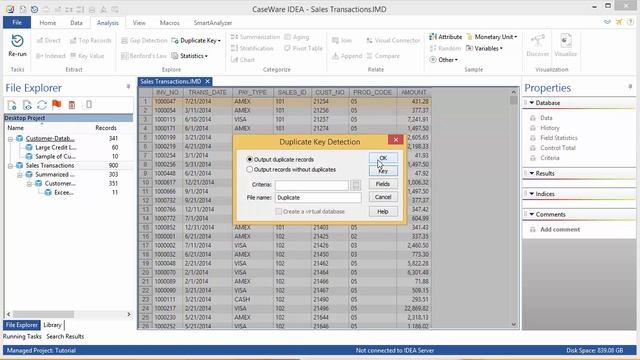The image size is (640, 360).
Task: Open Benford's Law analysis
Action: point(144,56)
